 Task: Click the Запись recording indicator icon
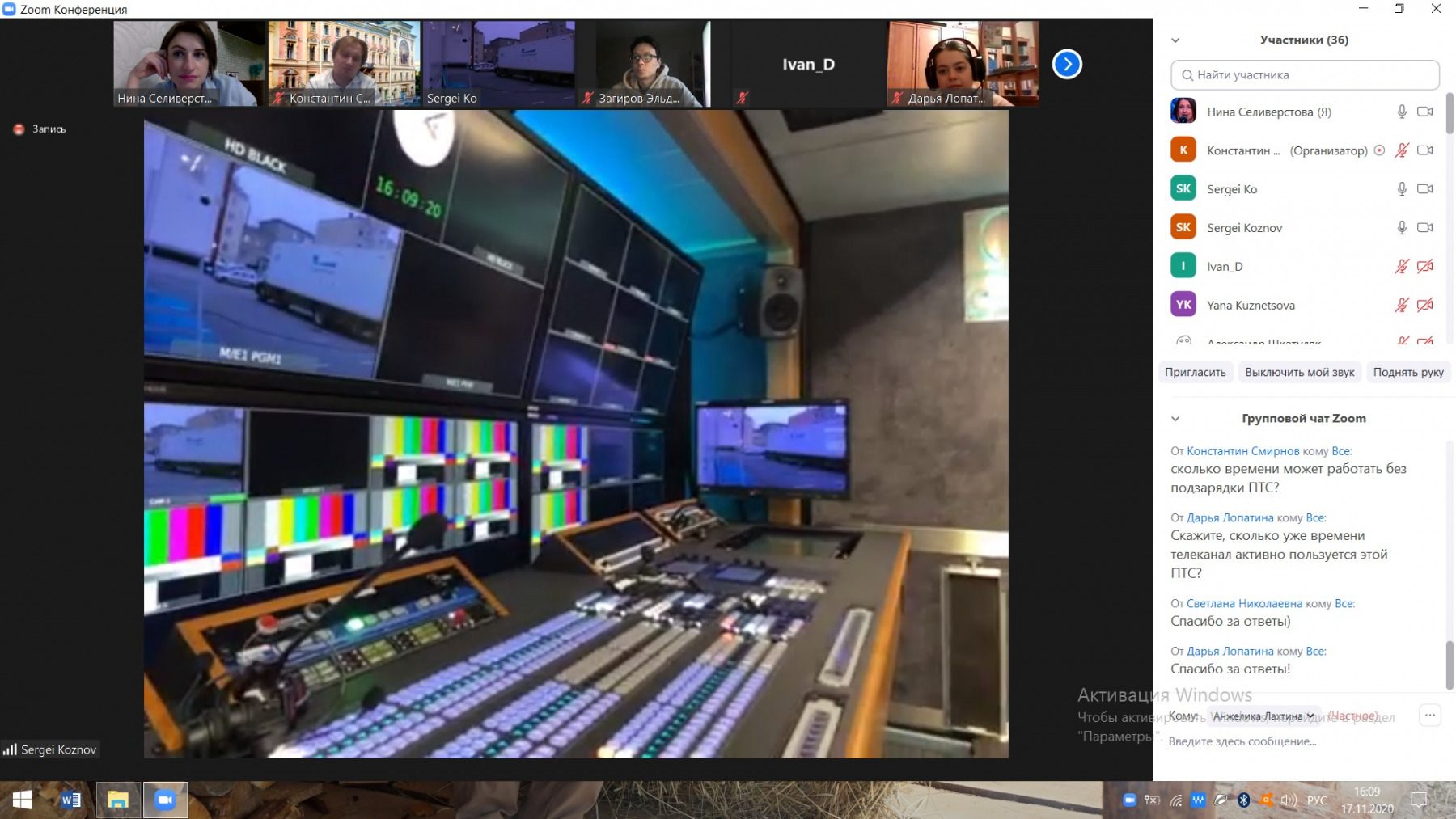coord(19,129)
